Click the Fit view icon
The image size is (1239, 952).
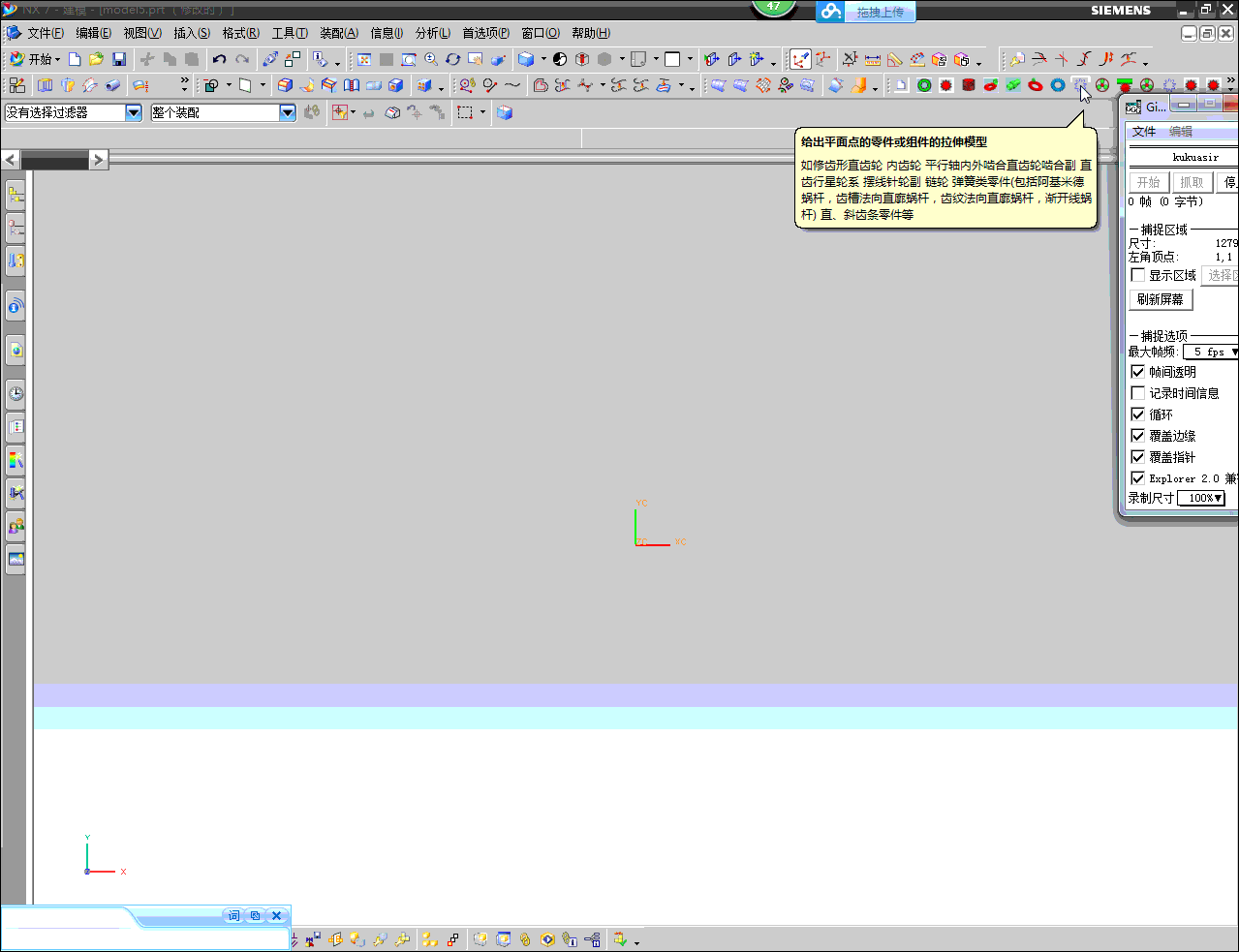[x=364, y=59]
